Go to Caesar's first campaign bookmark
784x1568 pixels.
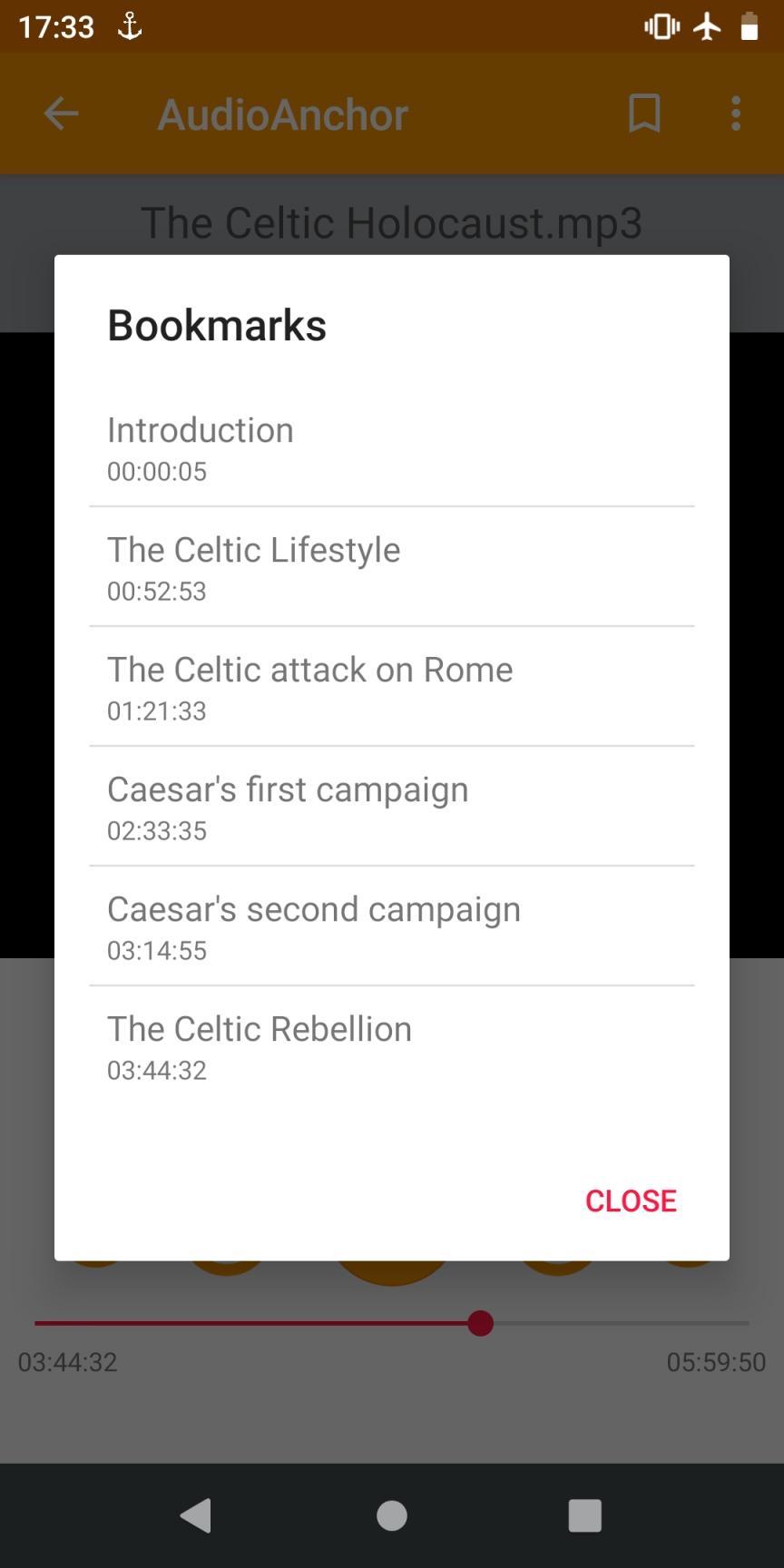click(392, 807)
